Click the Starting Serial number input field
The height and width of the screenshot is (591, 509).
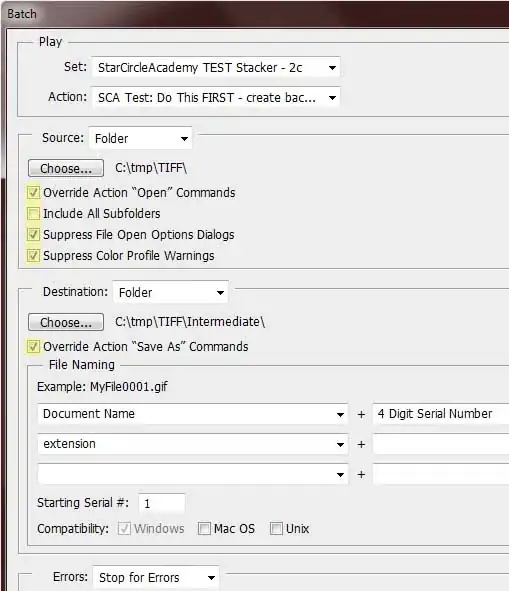[x=162, y=504]
